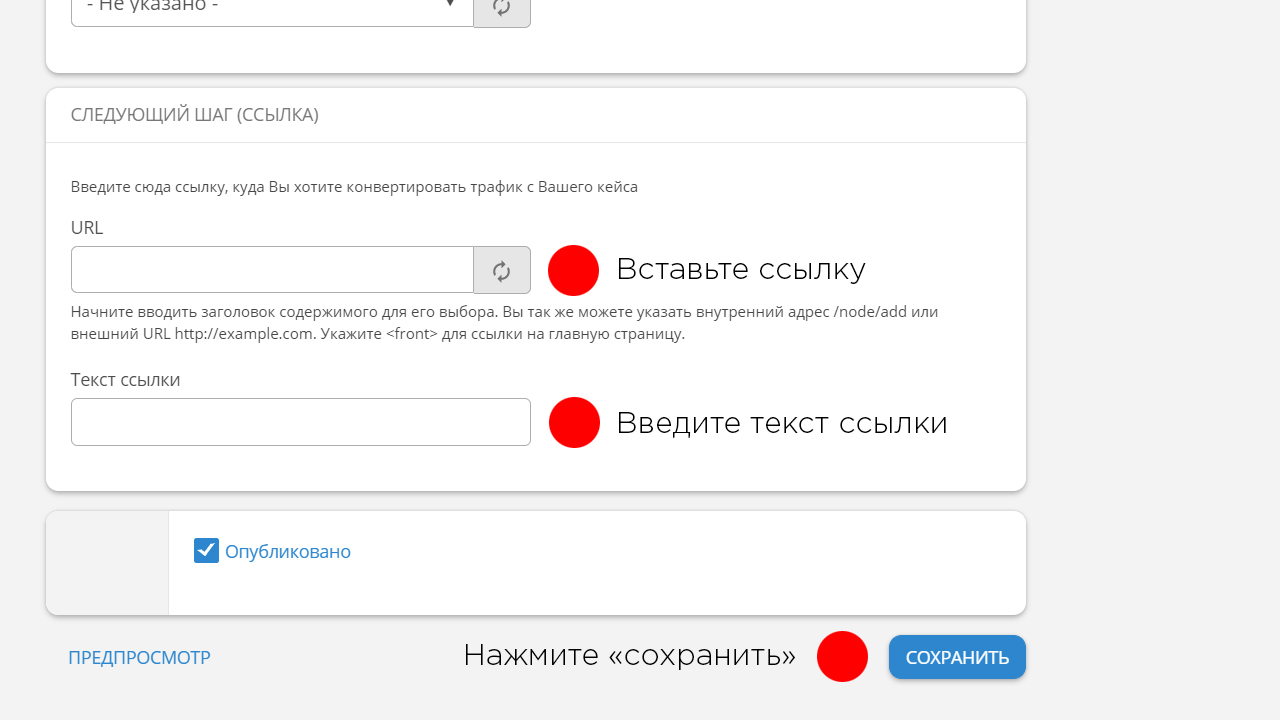Click the "Введите сюда ссылку" instruction text
1280x720 pixels.
(x=354, y=187)
